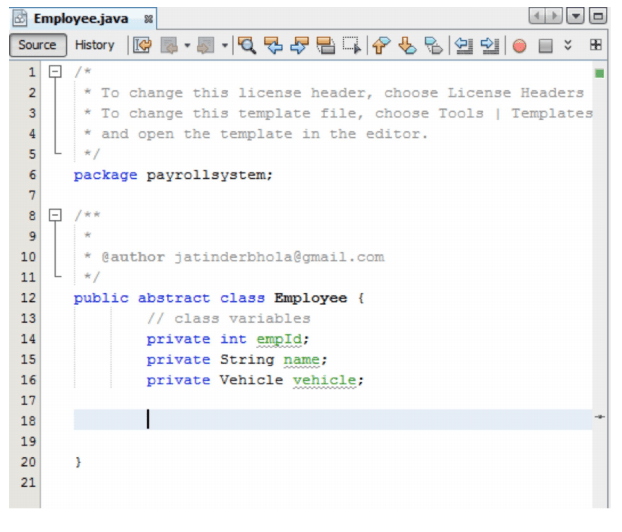Click the Back navigation arrow icon

169,45
